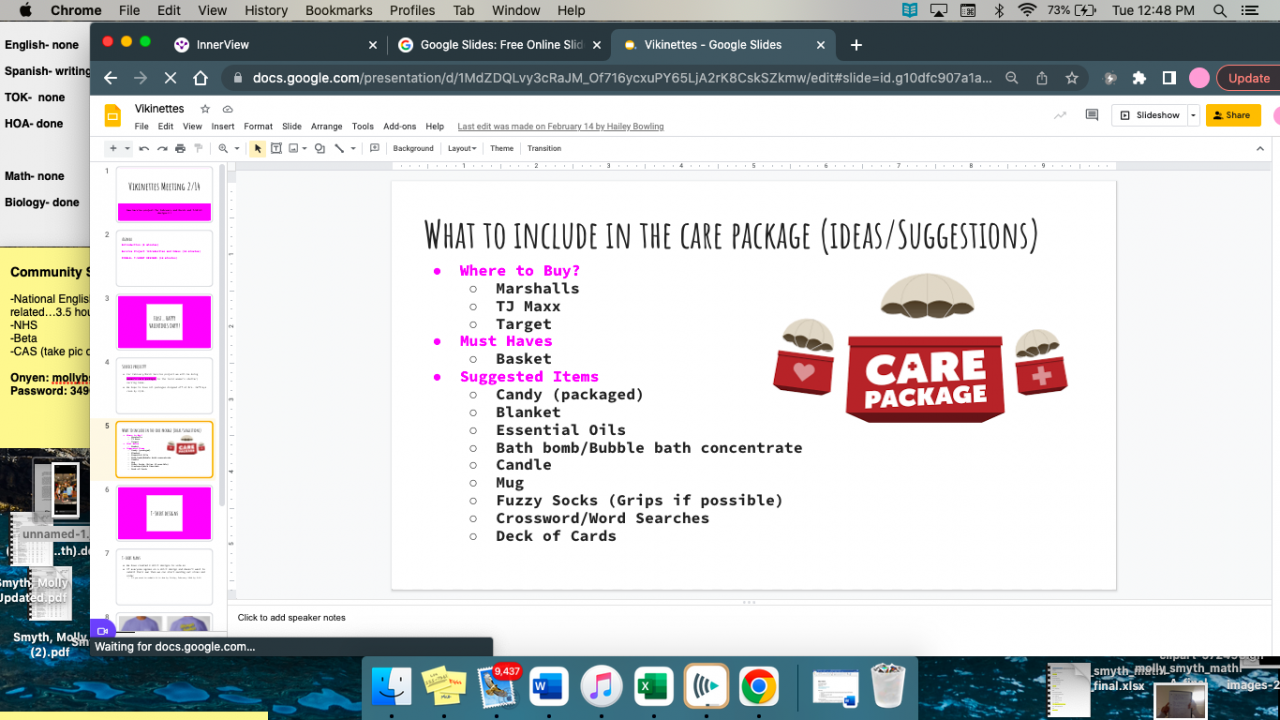The image size is (1280, 720).
Task: Open the File menu in Slides
Action: [x=141, y=127]
